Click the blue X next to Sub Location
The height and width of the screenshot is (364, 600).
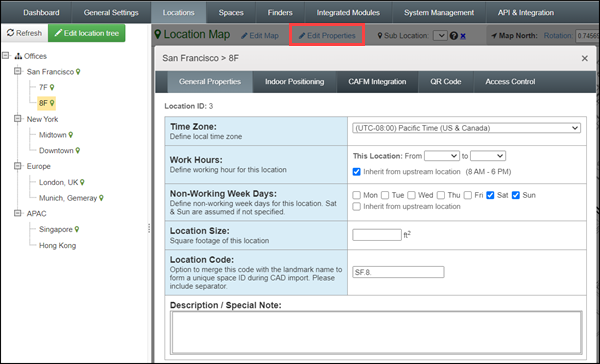(463, 36)
